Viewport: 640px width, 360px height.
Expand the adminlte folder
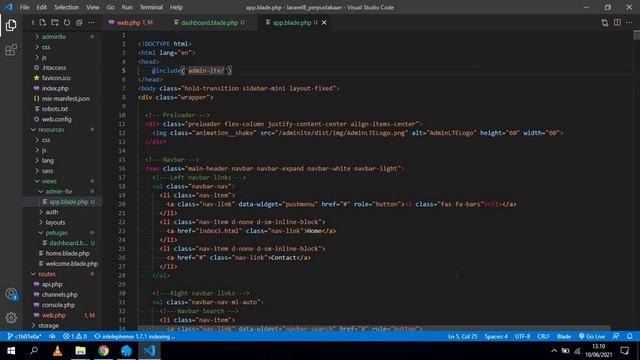(53, 37)
